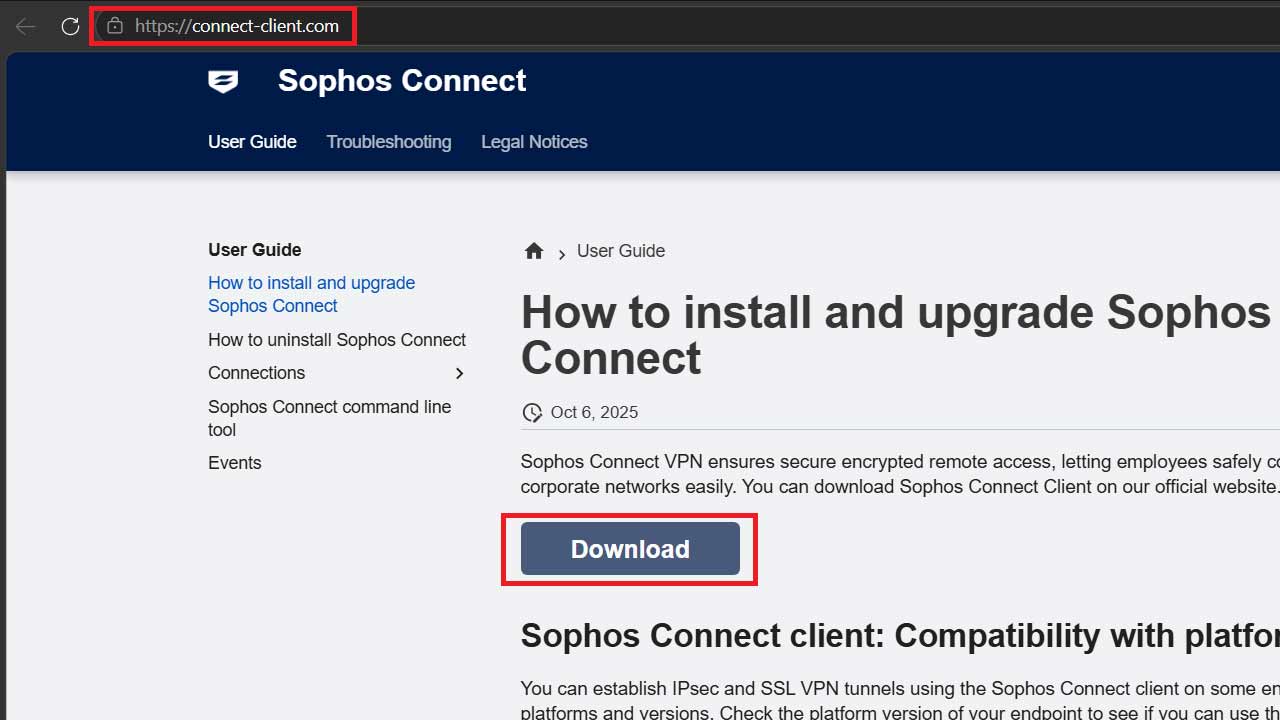
Task: Open How to uninstall Sophos Connect
Action: click(337, 340)
